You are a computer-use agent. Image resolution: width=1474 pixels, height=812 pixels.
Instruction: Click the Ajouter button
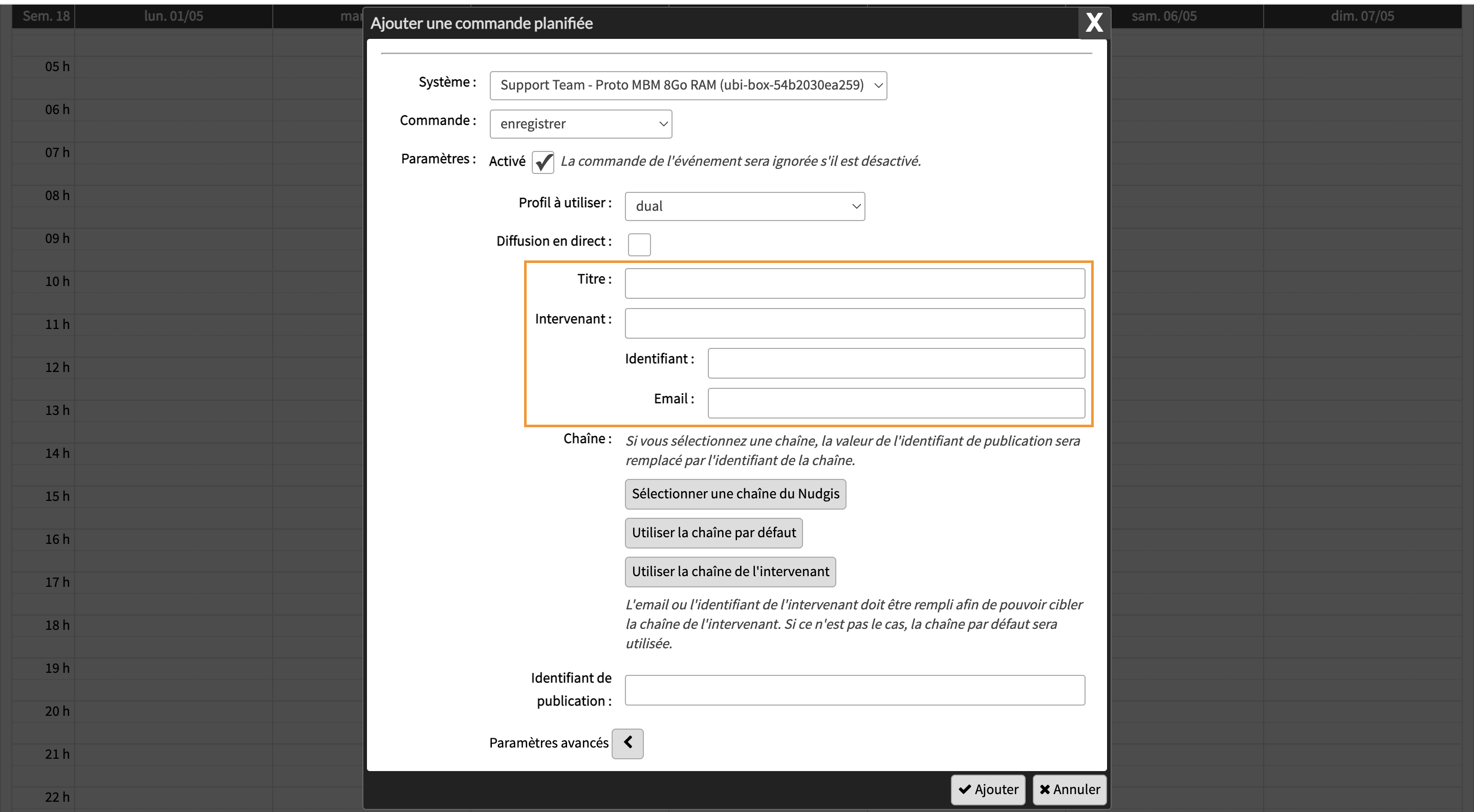point(988,789)
